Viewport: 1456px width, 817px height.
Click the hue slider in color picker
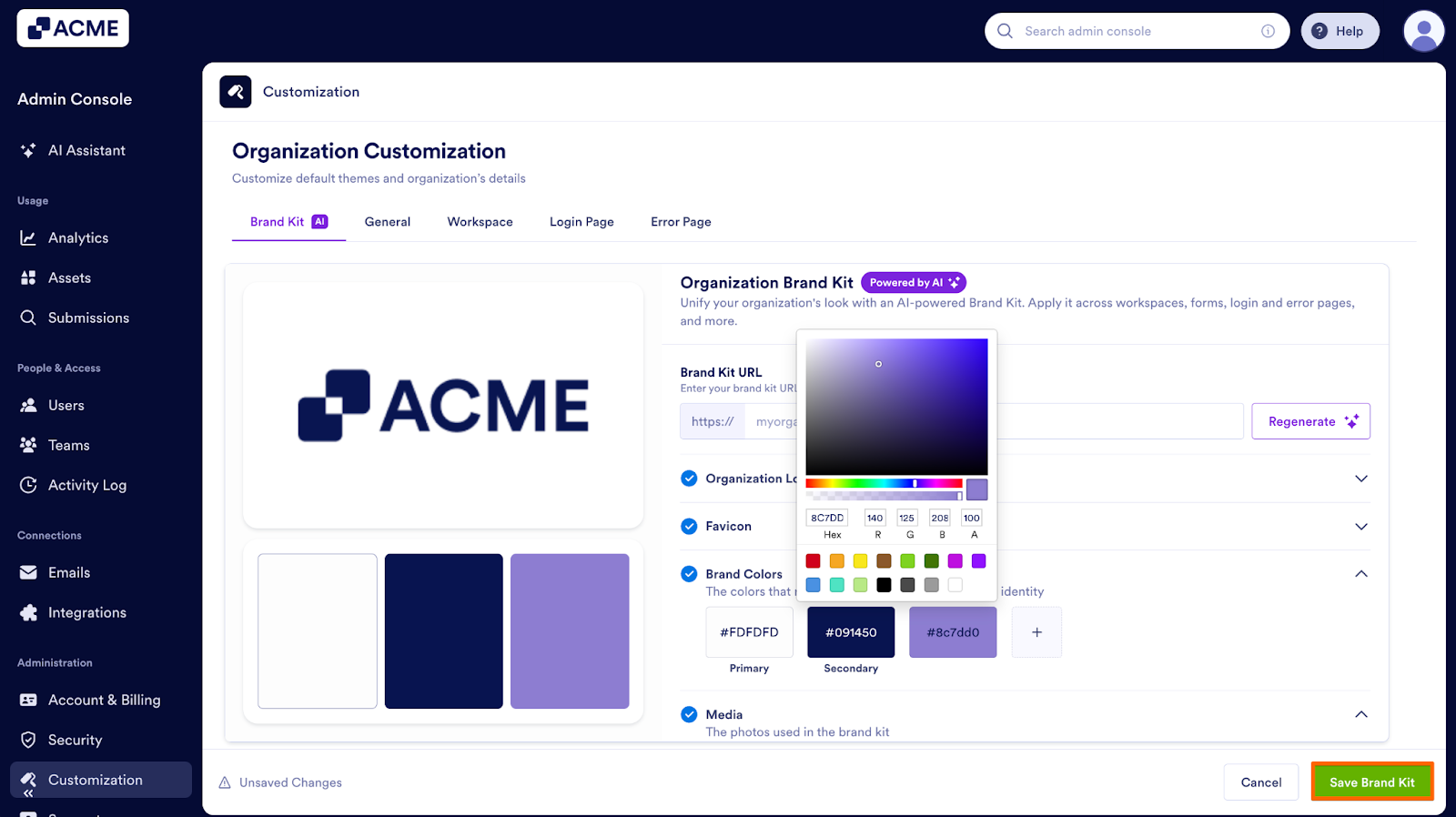(x=884, y=483)
